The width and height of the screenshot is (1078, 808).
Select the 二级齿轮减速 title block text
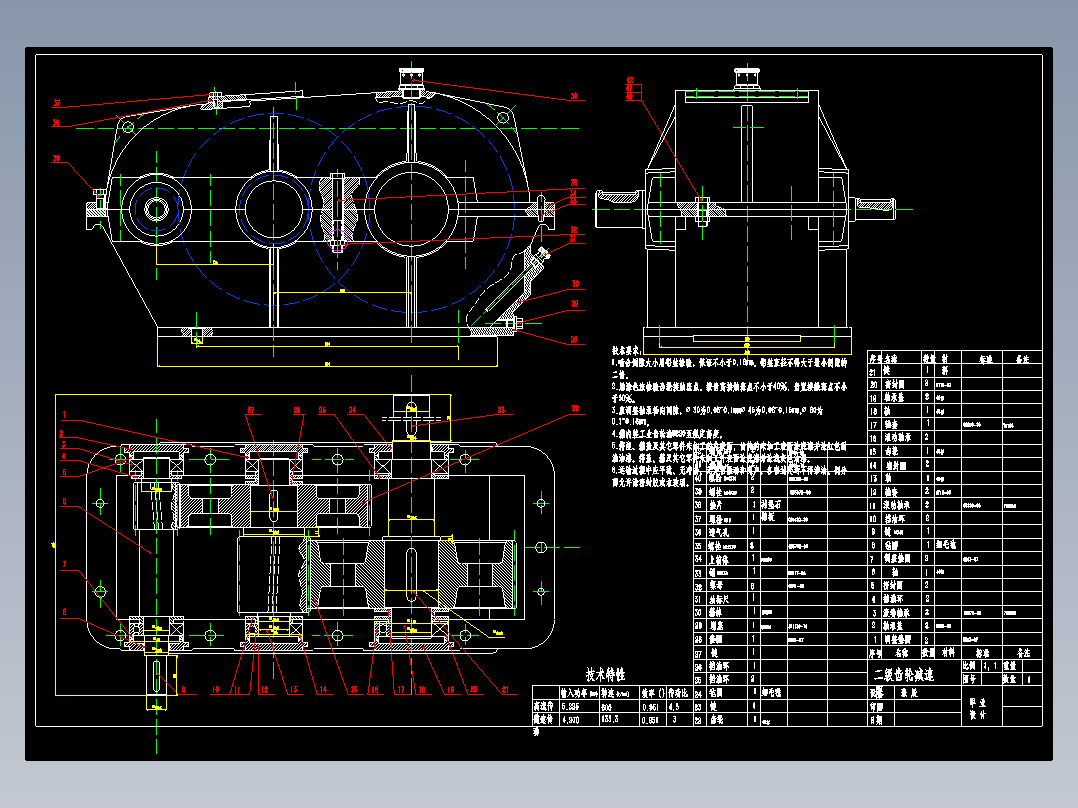tap(904, 675)
